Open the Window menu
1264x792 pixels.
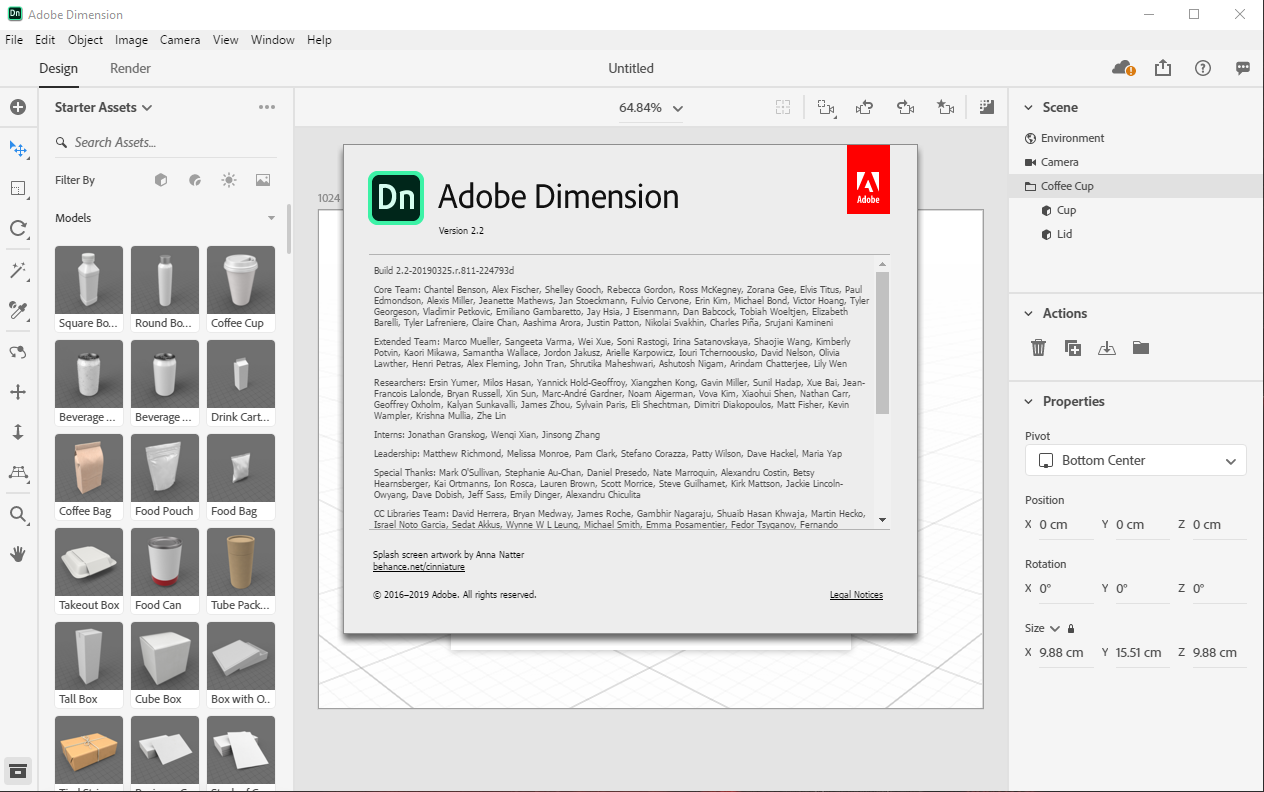[272, 40]
